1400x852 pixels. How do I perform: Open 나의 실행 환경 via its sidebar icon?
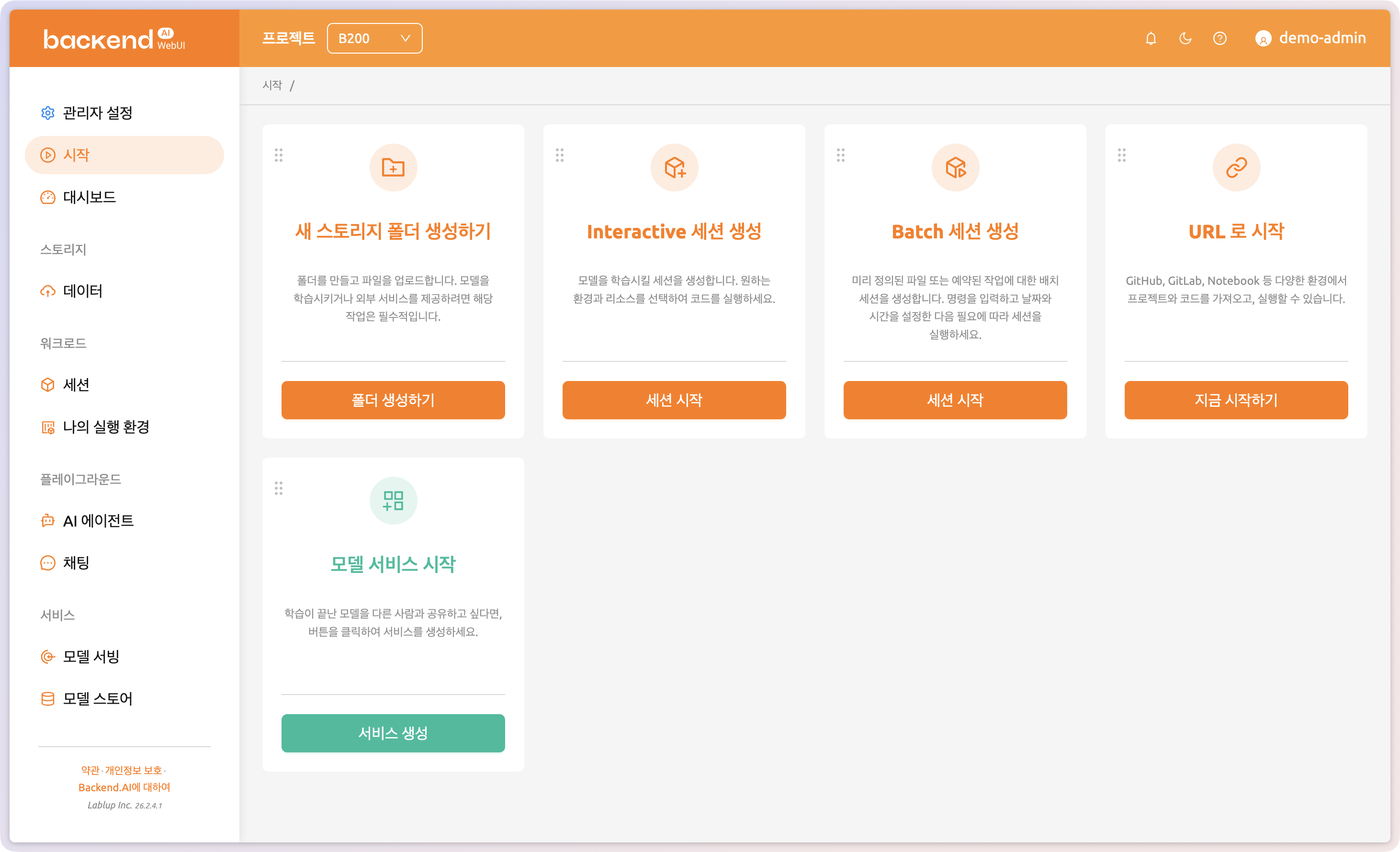[x=48, y=427]
